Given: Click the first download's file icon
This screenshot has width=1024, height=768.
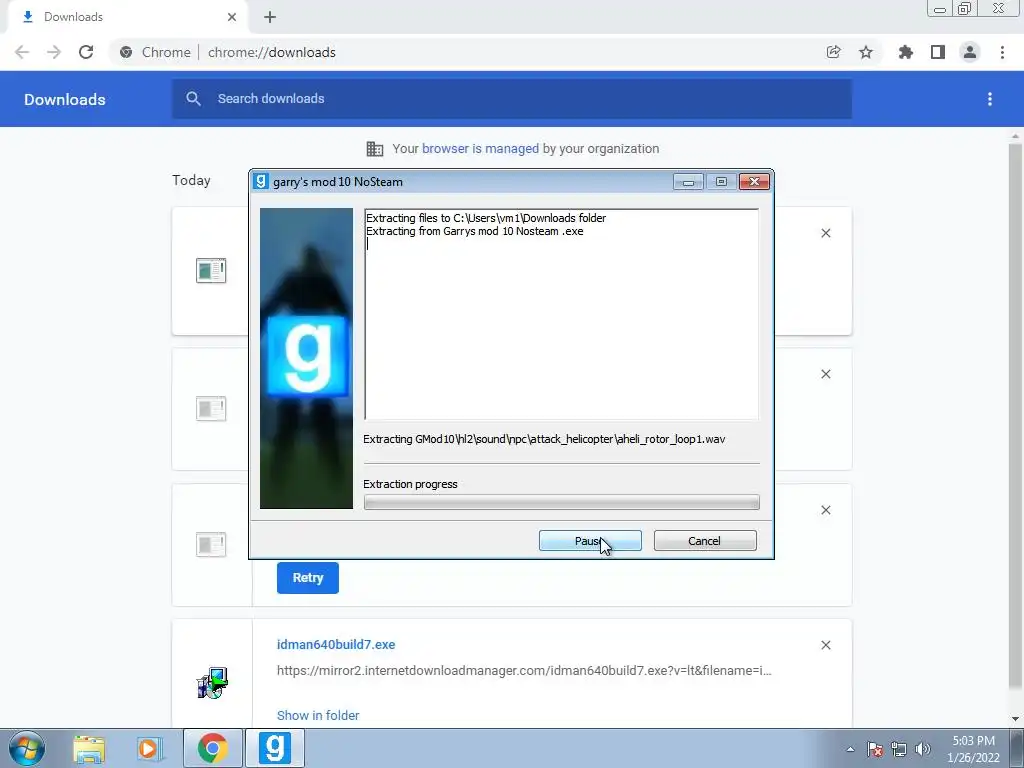Looking at the screenshot, I should (x=211, y=270).
